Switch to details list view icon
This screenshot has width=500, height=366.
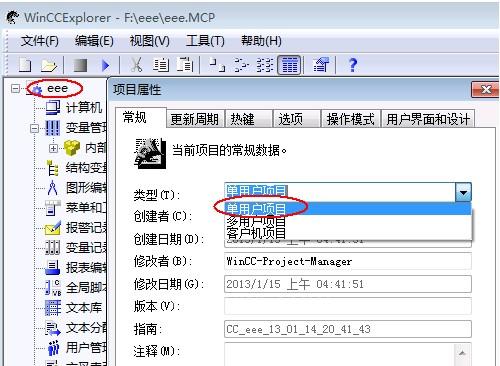(x=290, y=65)
